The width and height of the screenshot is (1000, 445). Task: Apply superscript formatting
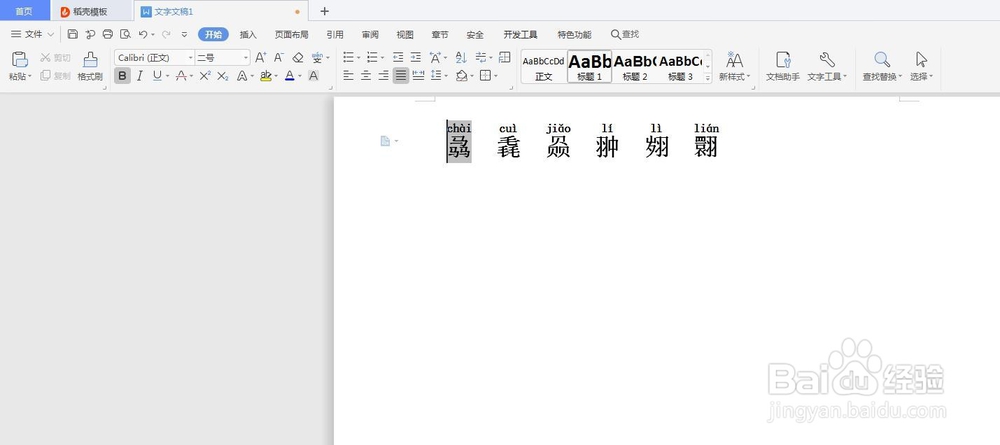point(205,76)
